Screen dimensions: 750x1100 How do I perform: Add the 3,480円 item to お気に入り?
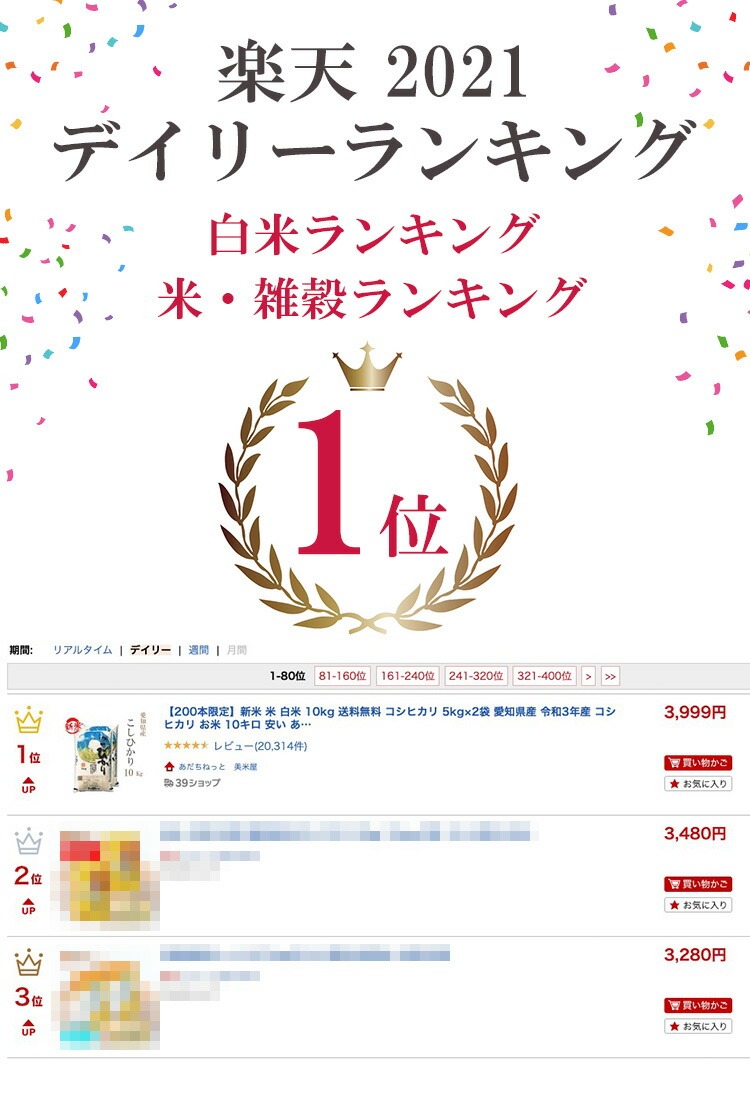(x=698, y=905)
